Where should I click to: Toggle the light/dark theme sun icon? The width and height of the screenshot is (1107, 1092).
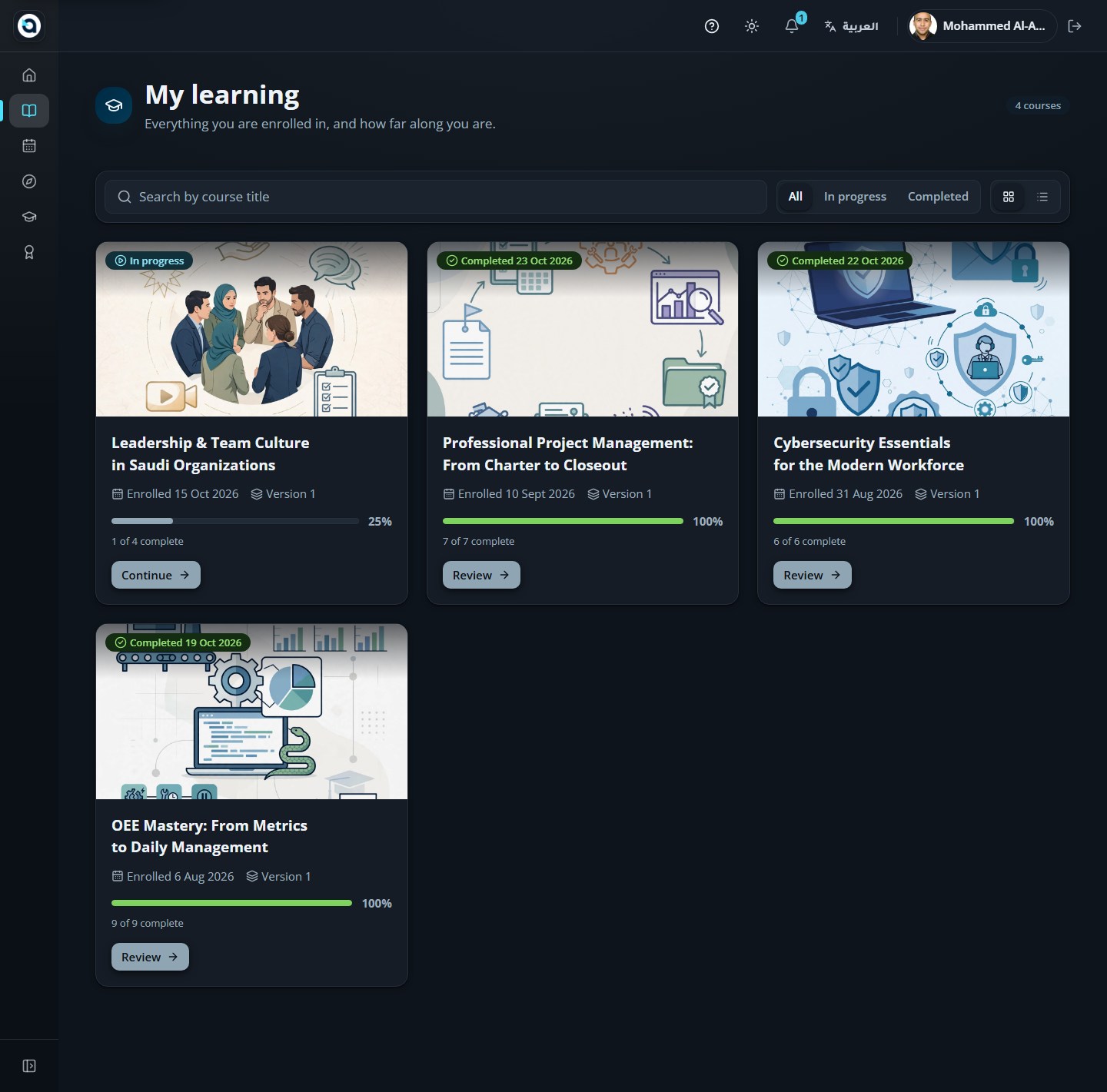[x=752, y=26]
